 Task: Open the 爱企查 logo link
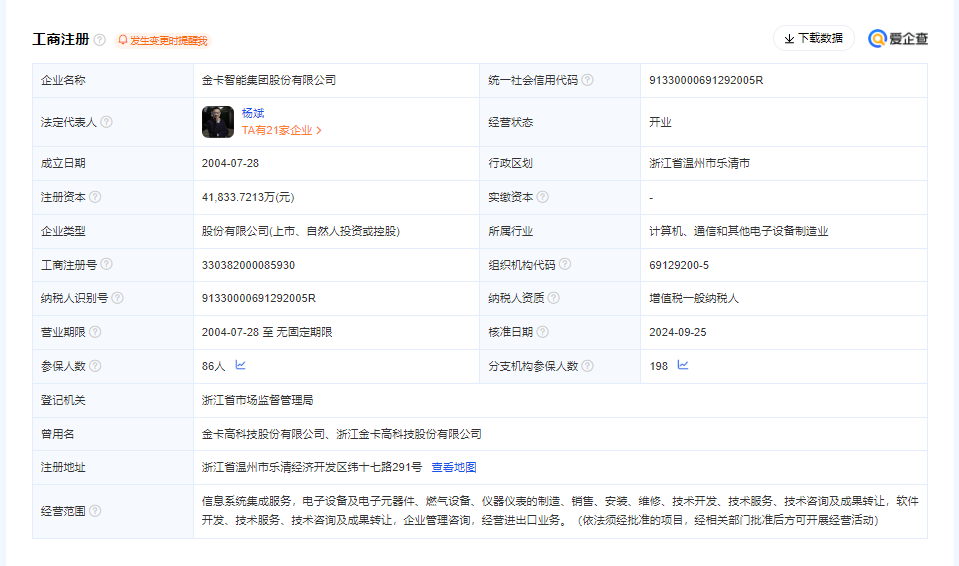[x=898, y=39]
